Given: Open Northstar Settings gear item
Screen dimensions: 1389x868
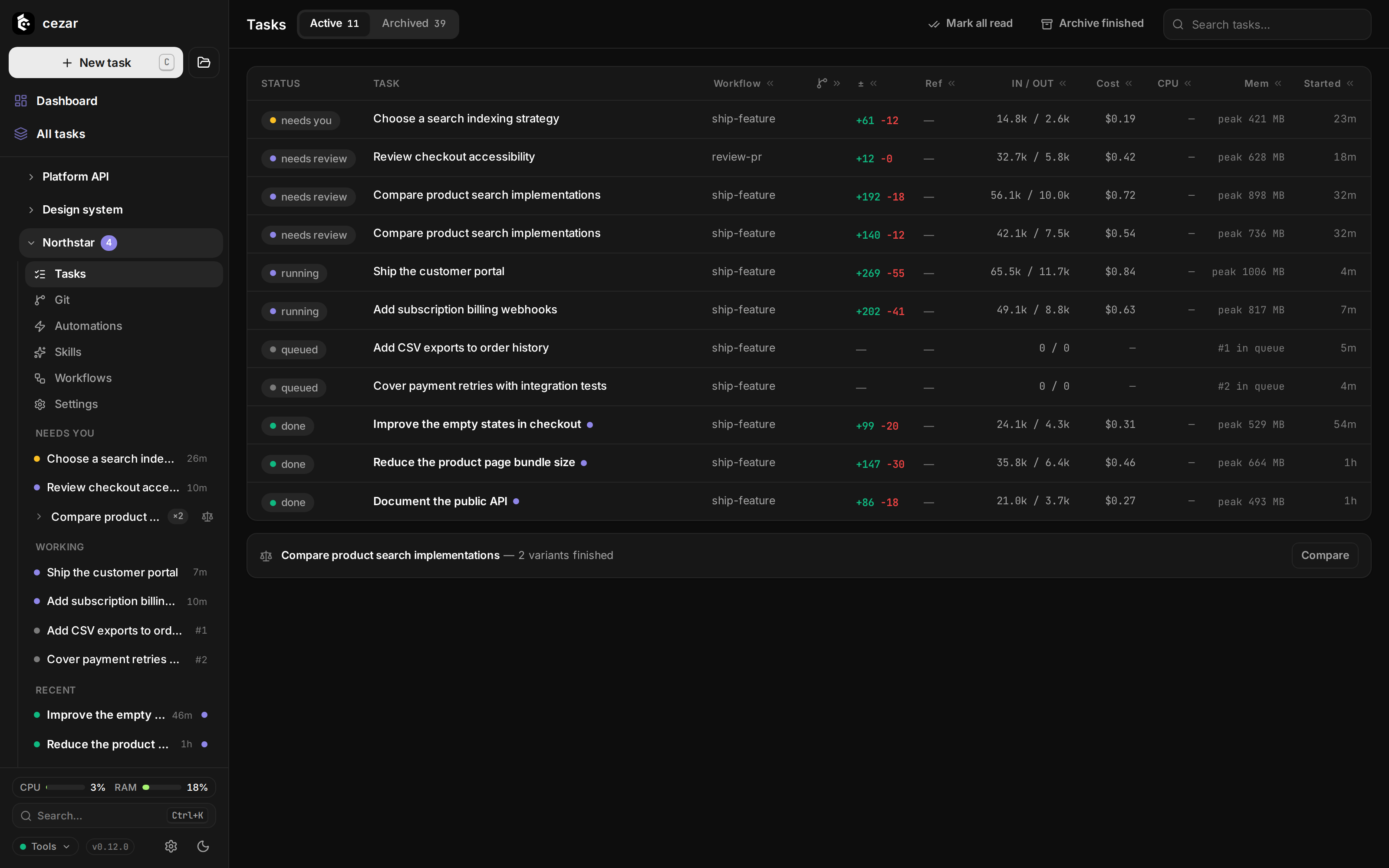Looking at the screenshot, I should tap(124, 404).
